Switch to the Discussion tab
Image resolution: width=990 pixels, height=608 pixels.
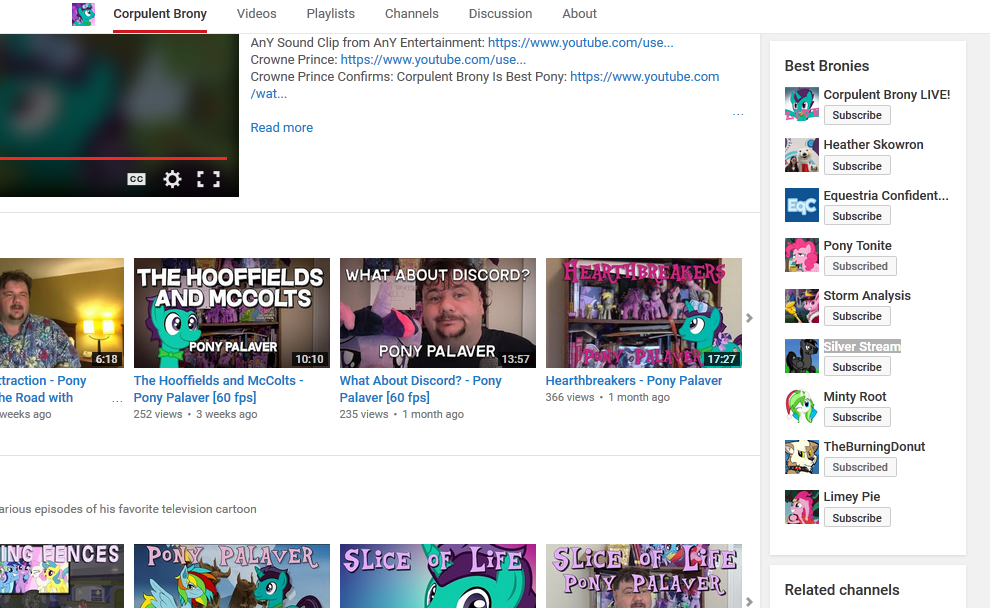500,14
